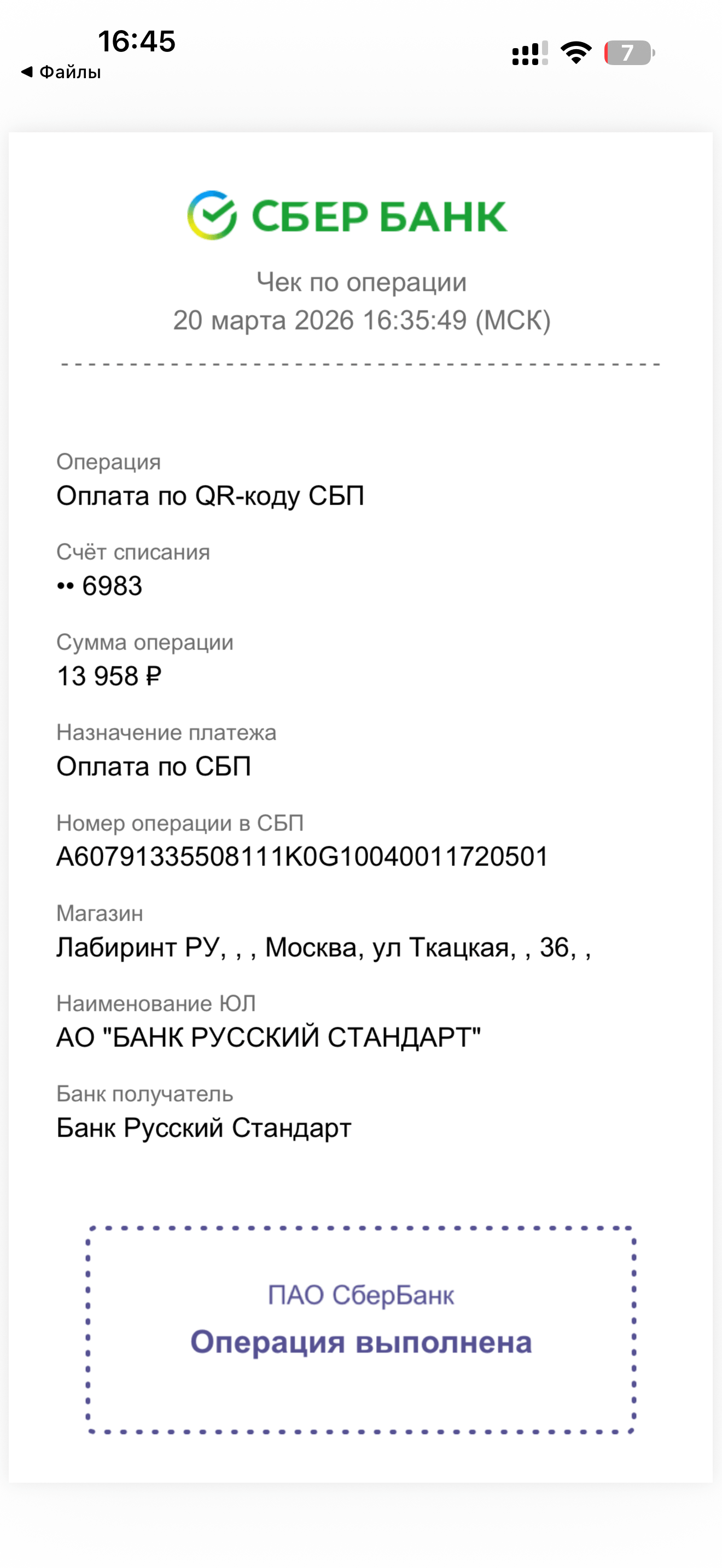Select the СБП operation number A60791335508111K0G
The image size is (722, 1568).
(x=302, y=857)
